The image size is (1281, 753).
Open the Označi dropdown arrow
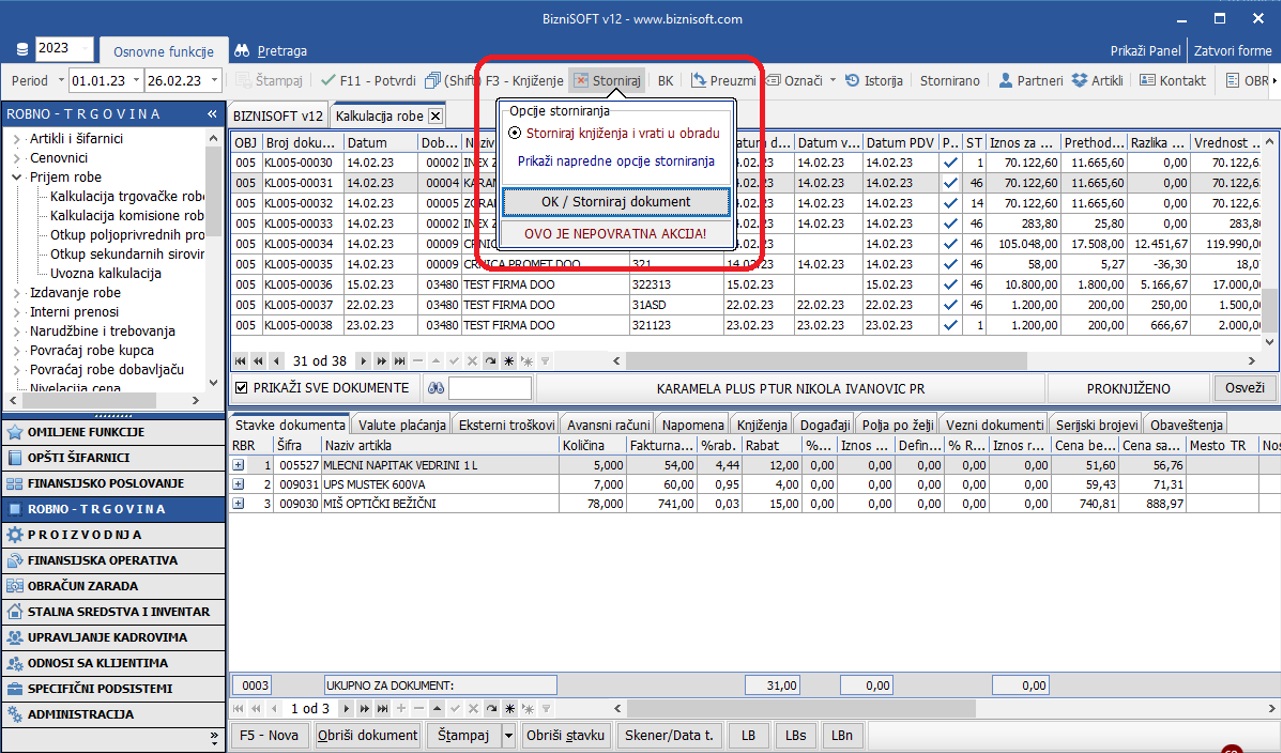(x=833, y=81)
